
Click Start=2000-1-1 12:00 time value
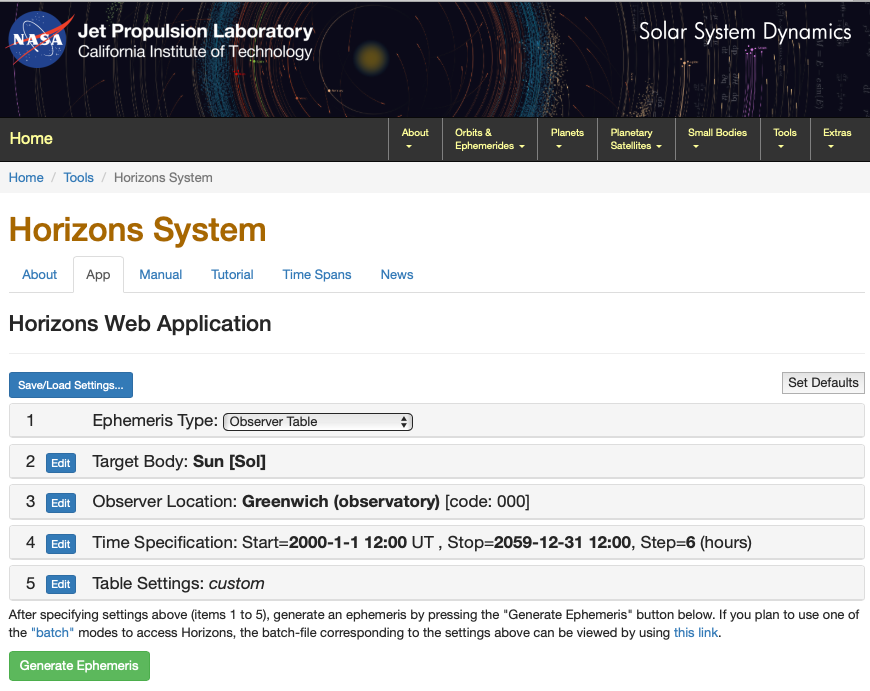click(338, 542)
